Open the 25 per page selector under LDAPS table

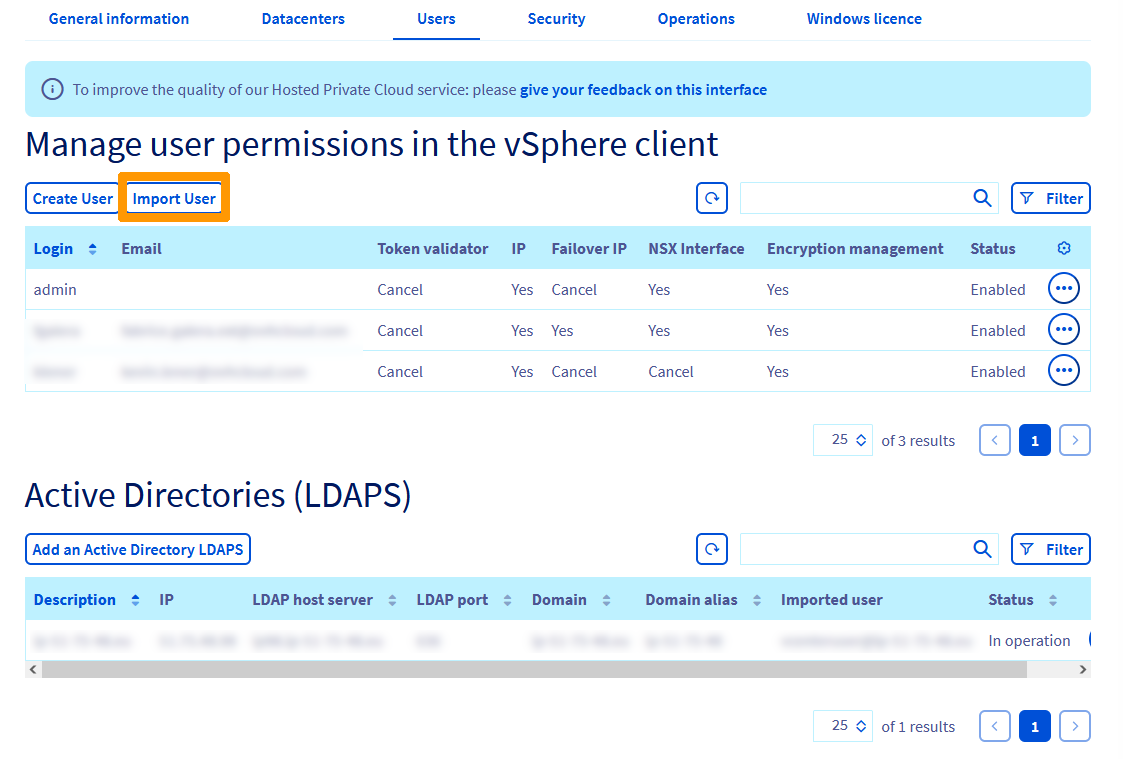click(842, 726)
